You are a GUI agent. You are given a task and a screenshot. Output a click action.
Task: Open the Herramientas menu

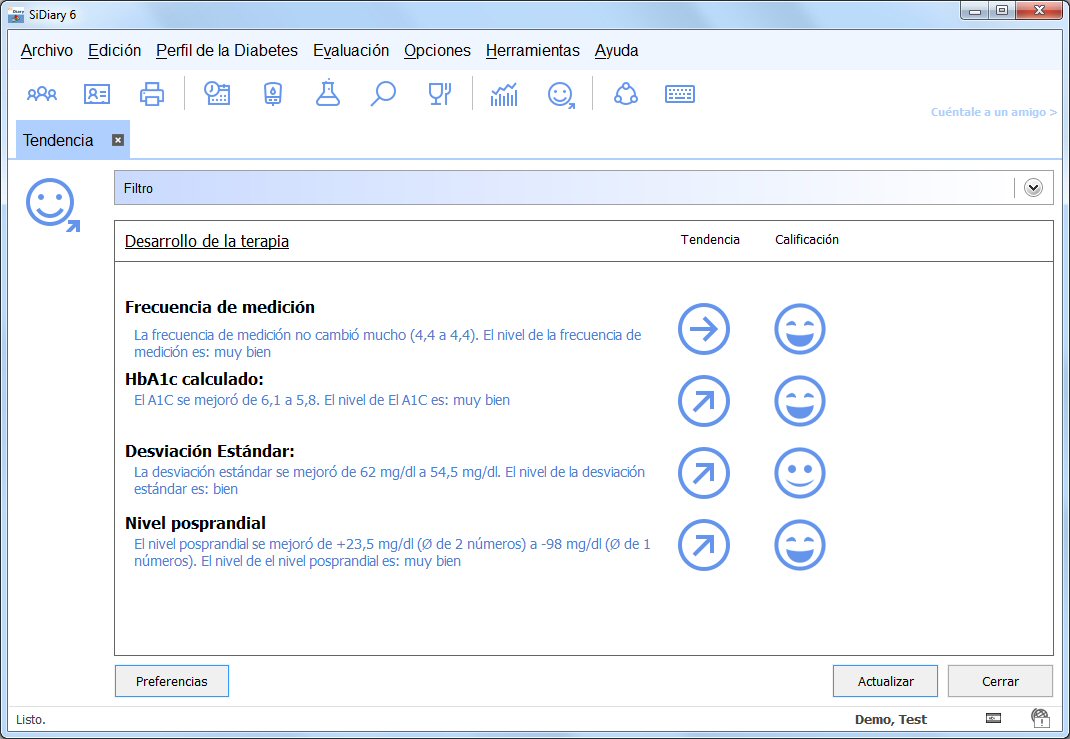[532, 51]
